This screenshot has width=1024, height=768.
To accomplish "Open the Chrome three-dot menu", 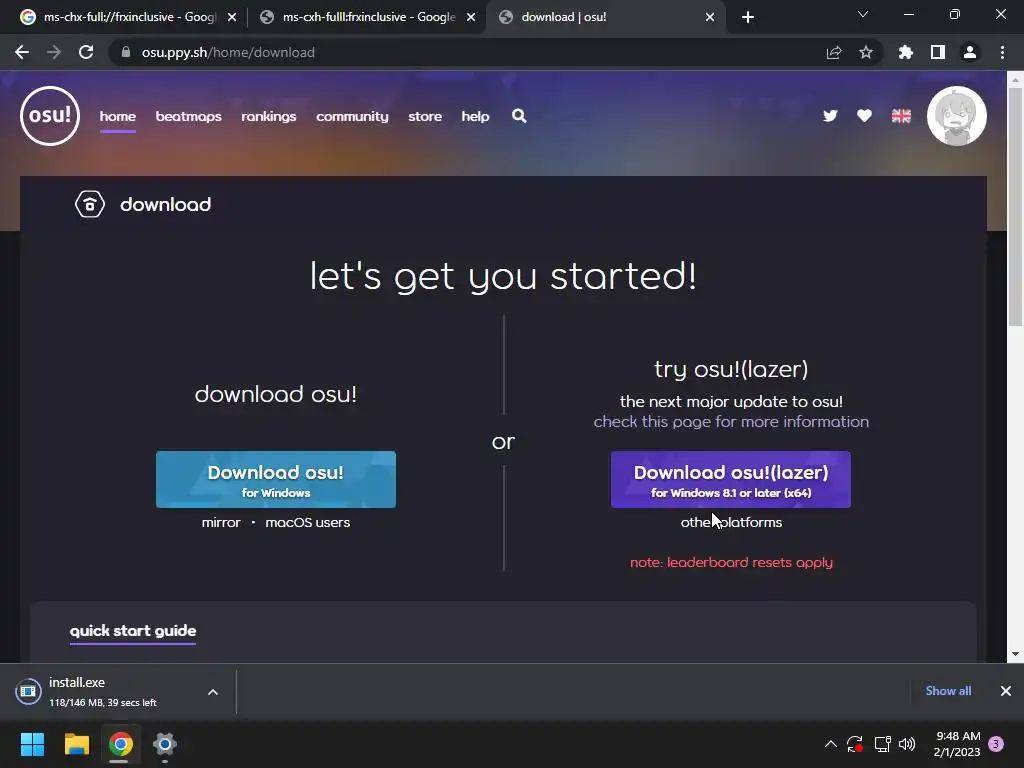I will (1002, 52).
